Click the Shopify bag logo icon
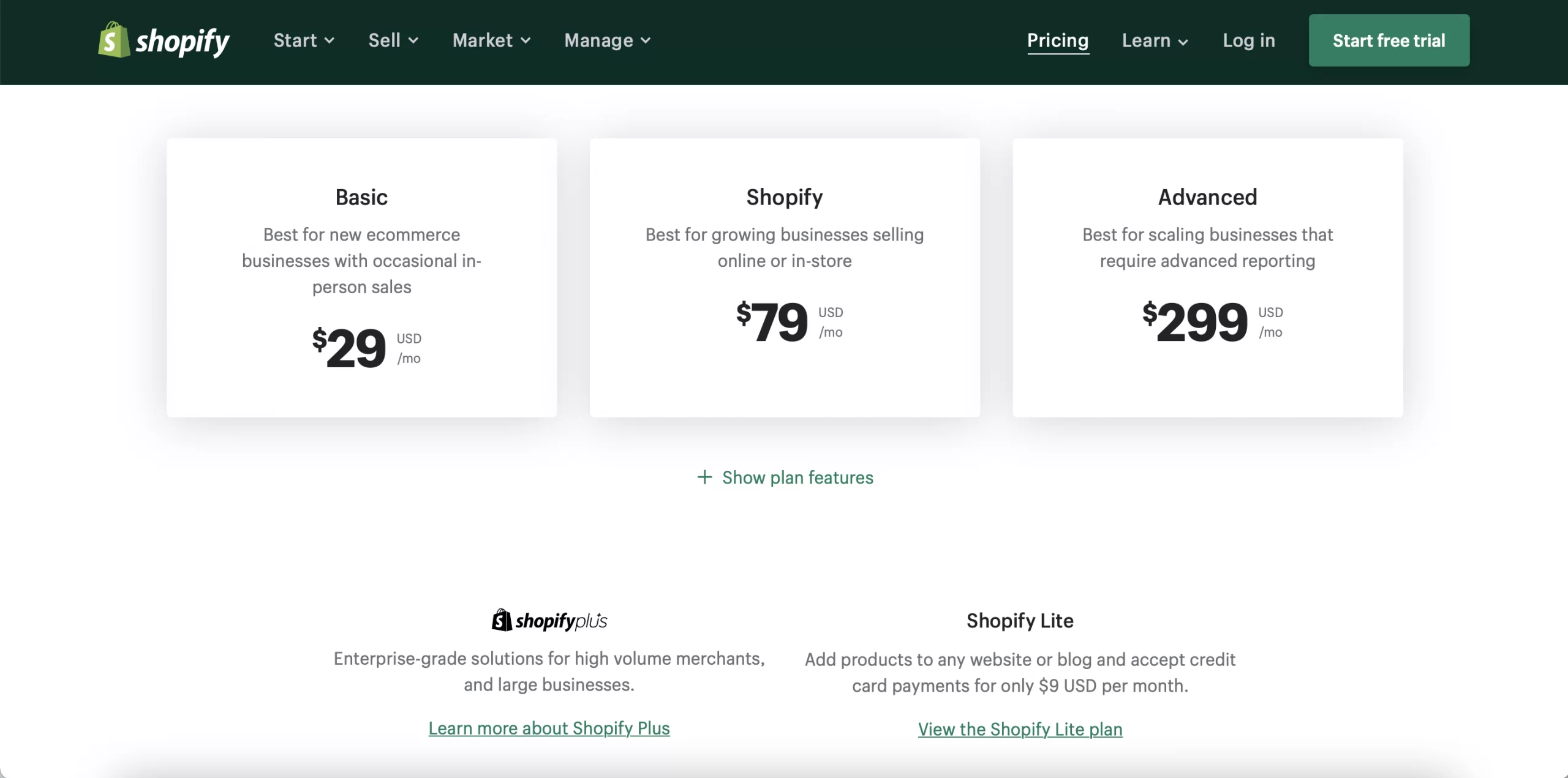1568x778 pixels. [x=114, y=40]
